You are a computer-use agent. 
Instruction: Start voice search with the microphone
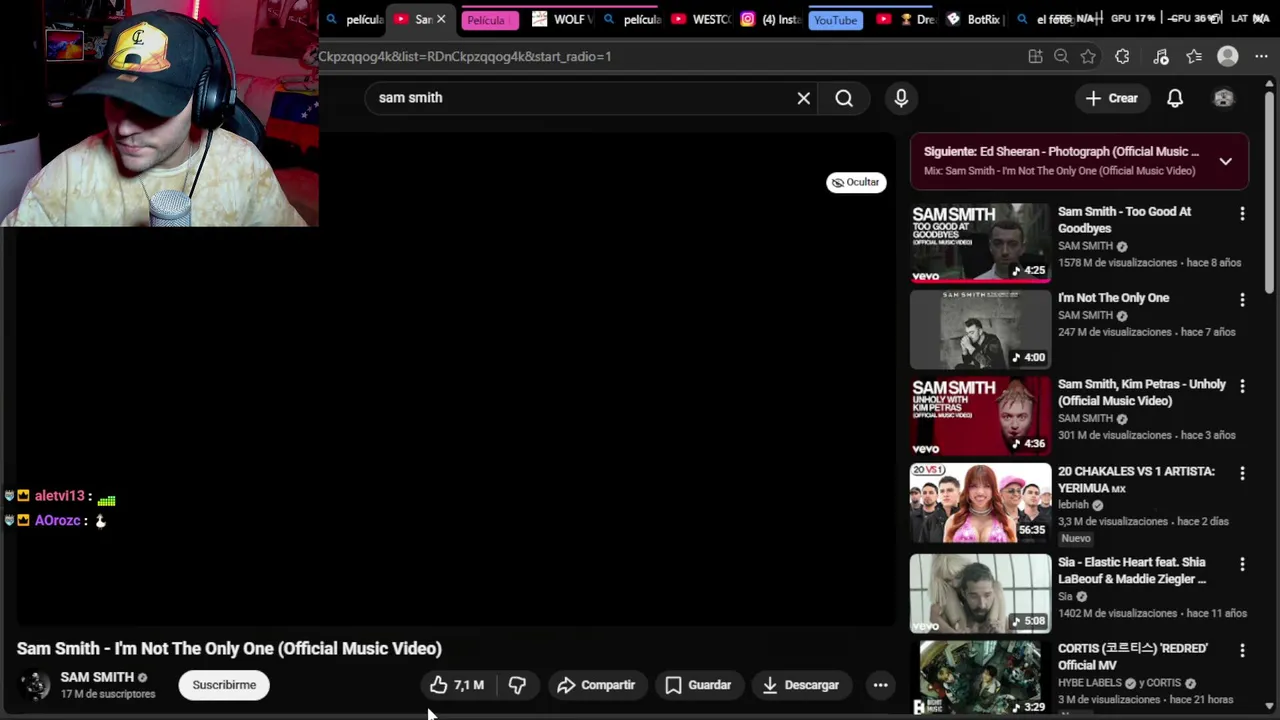point(901,98)
